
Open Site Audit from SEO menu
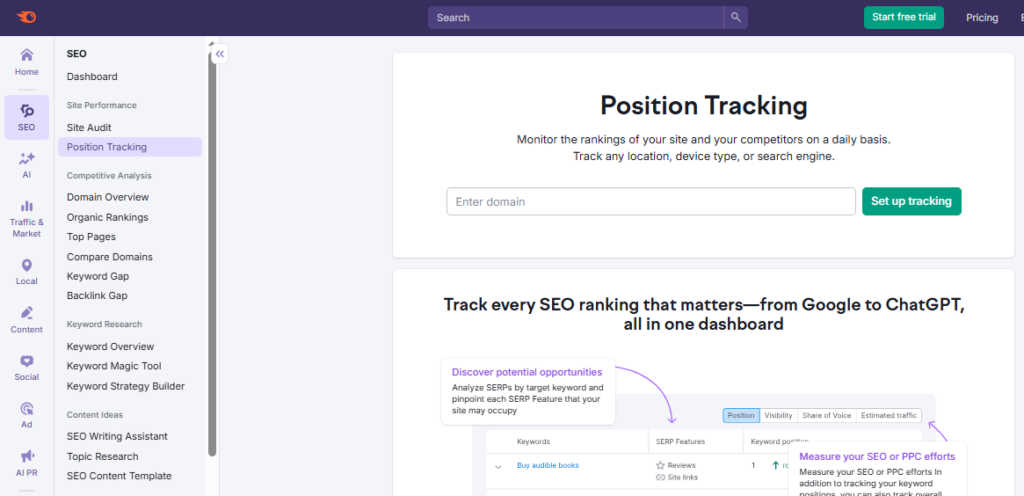click(89, 128)
